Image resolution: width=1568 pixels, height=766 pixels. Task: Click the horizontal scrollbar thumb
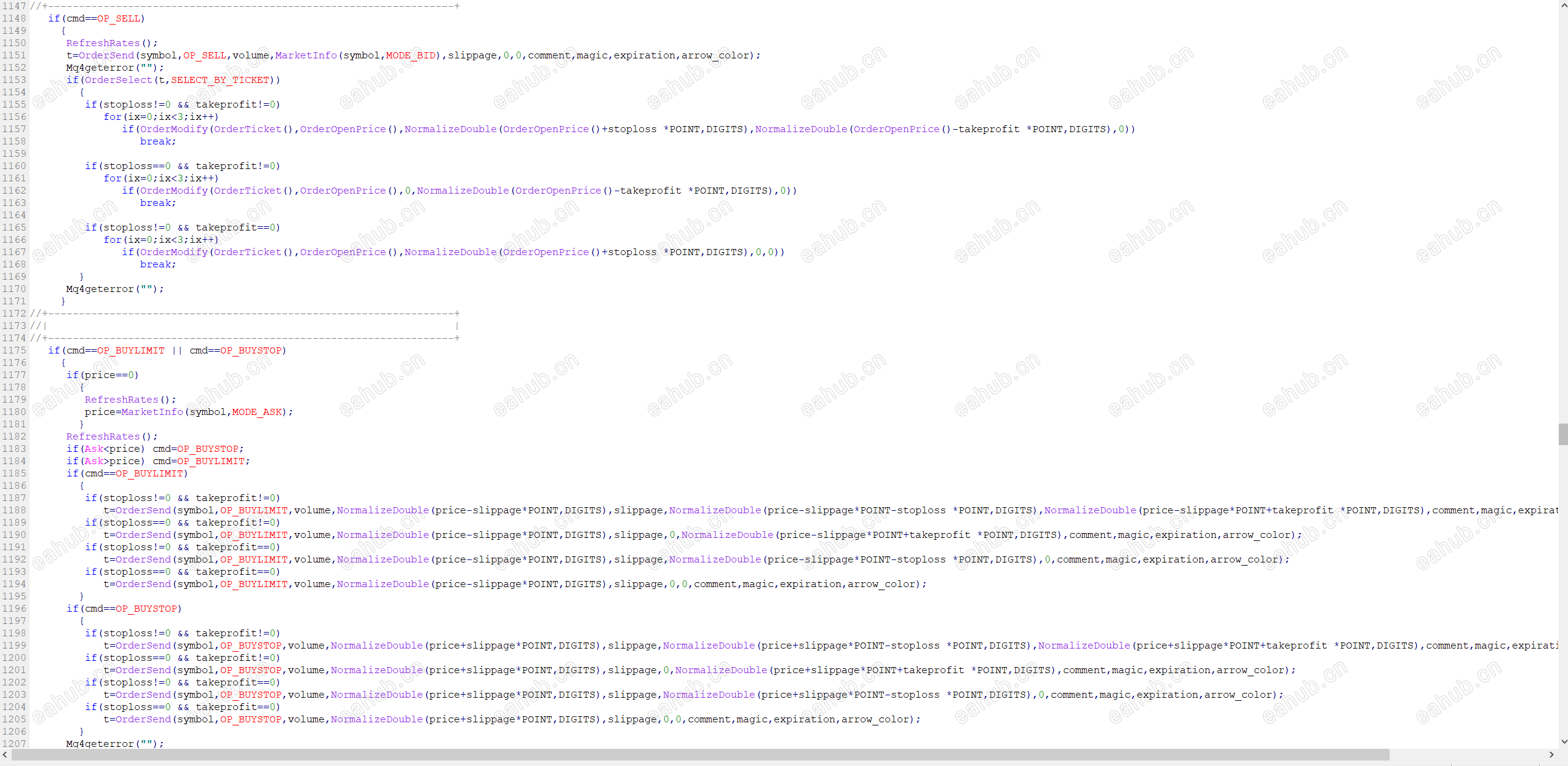coord(700,754)
